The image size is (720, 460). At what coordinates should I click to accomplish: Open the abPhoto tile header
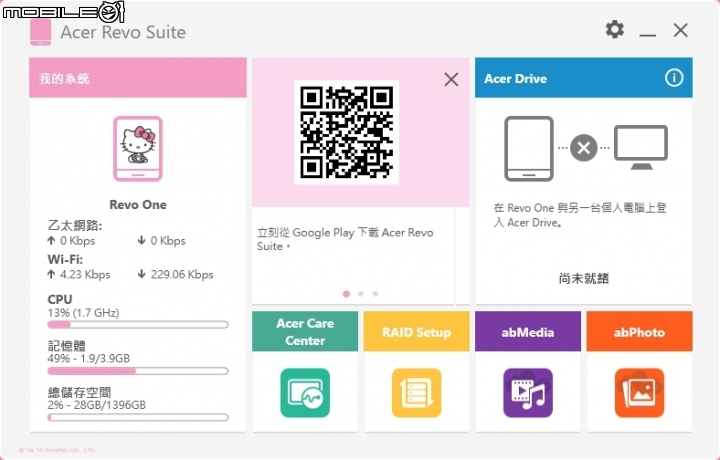coord(640,331)
